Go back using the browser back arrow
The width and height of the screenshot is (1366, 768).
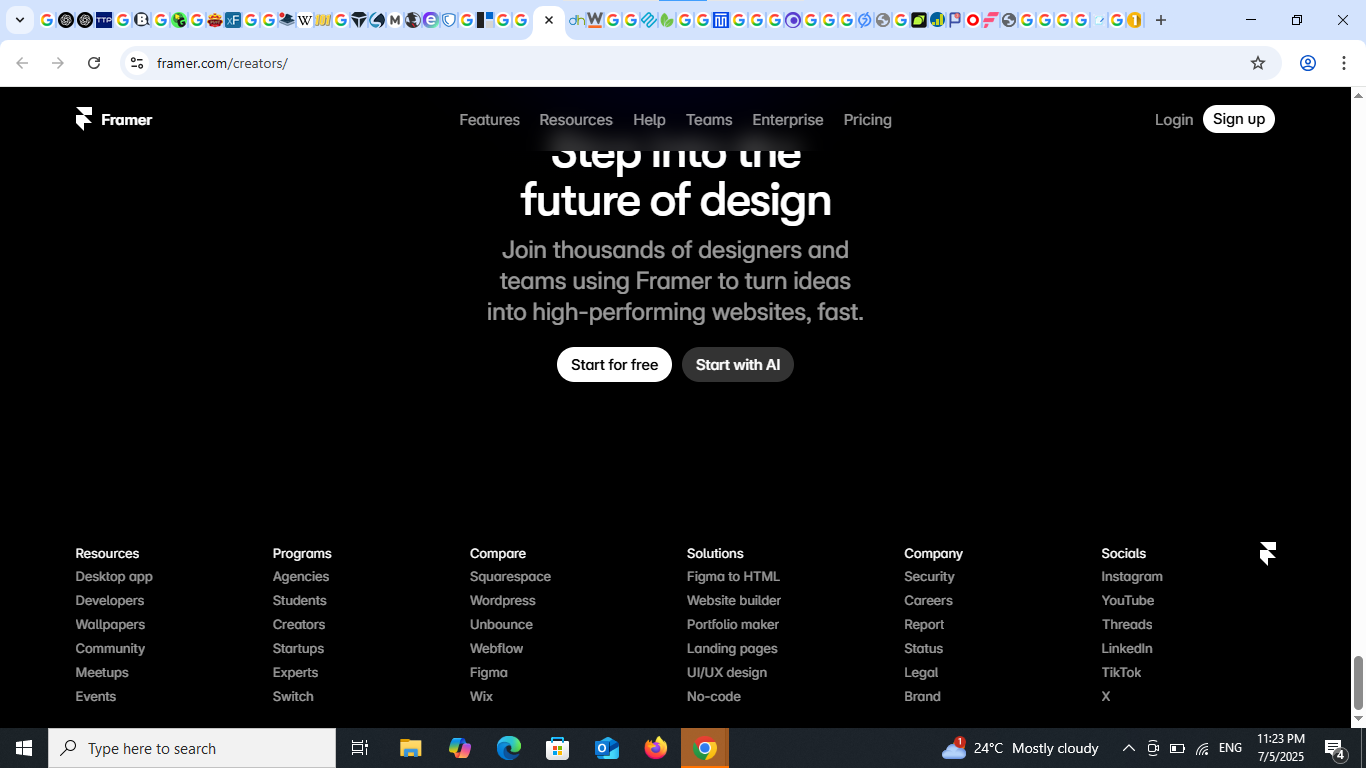22,63
